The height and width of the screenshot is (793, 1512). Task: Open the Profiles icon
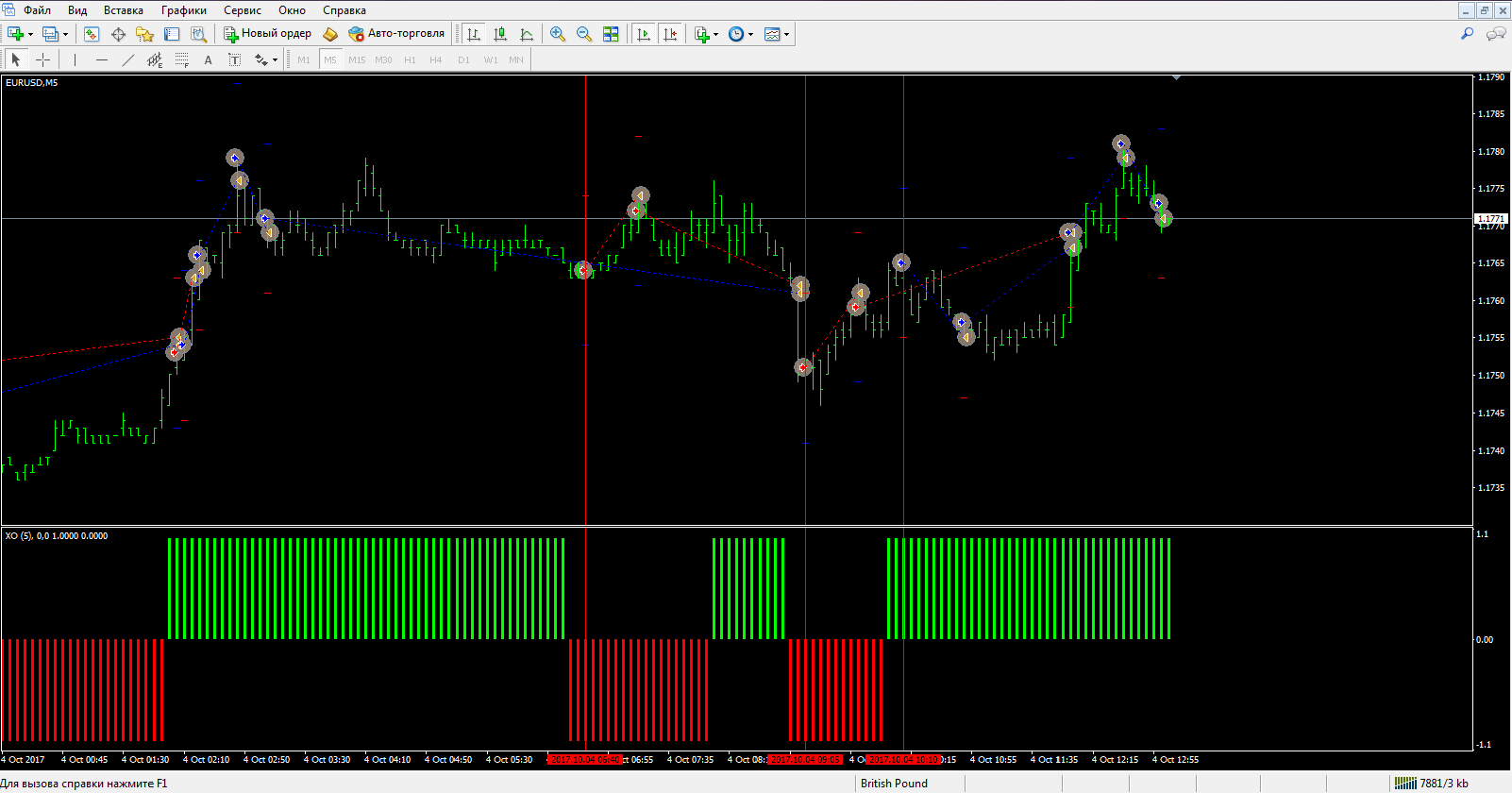click(51, 34)
